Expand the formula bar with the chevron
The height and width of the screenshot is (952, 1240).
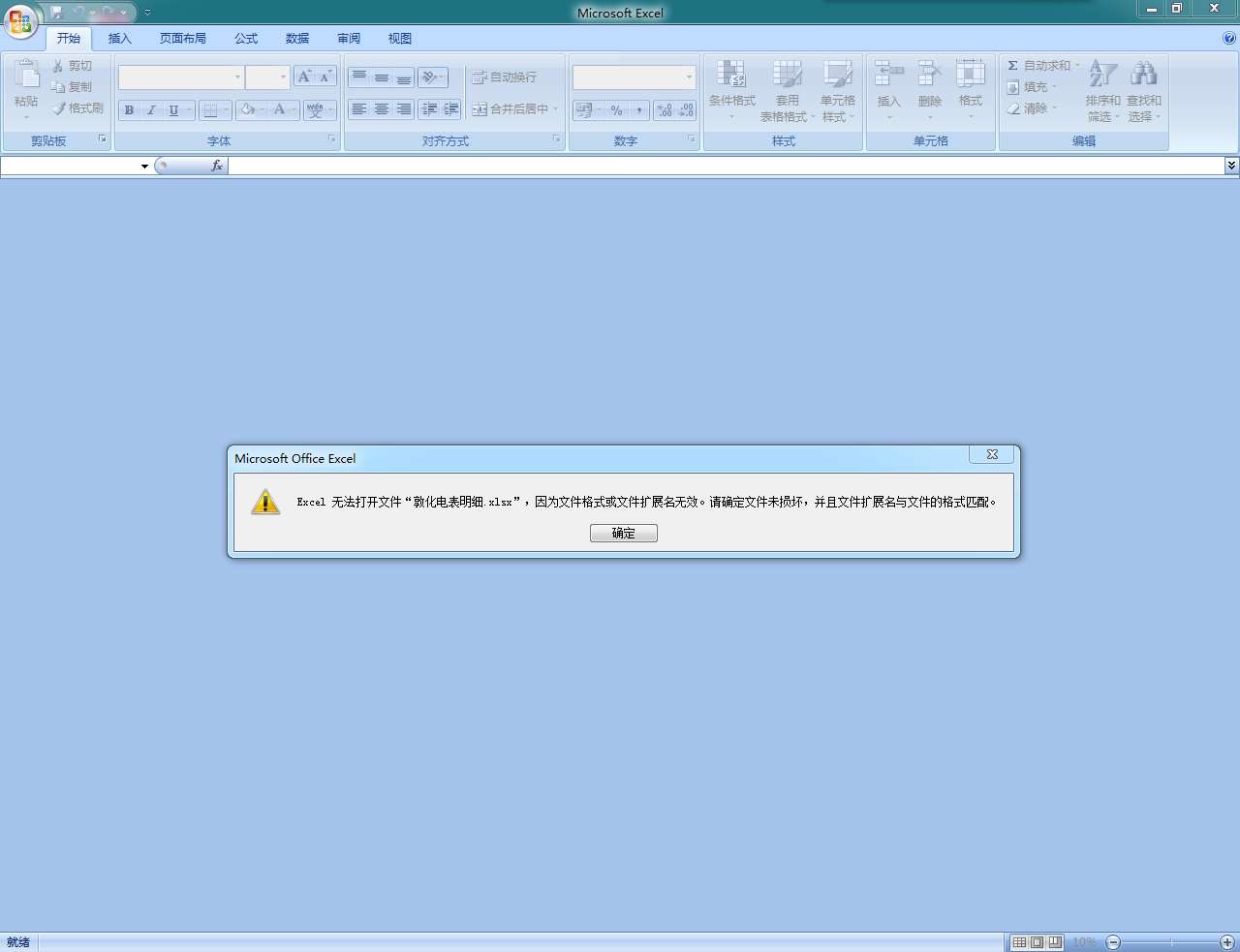point(1231,166)
